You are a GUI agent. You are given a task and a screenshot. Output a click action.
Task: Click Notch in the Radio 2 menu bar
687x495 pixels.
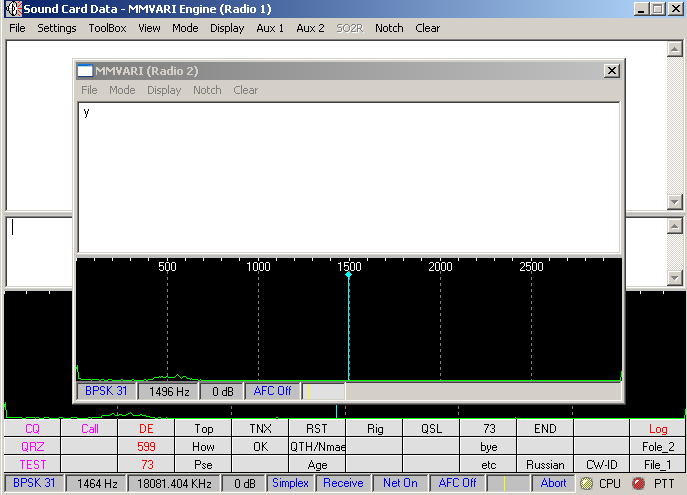[x=207, y=90]
